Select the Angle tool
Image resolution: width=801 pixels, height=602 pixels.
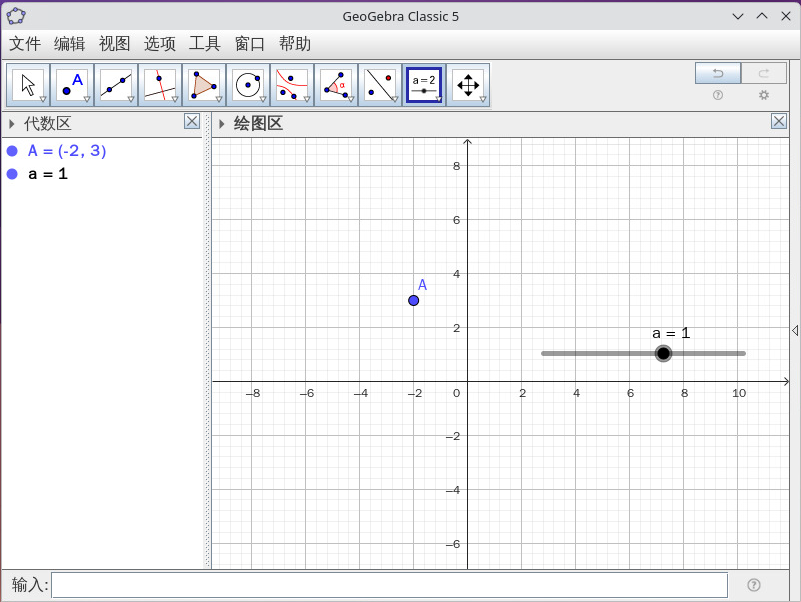coord(336,85)
